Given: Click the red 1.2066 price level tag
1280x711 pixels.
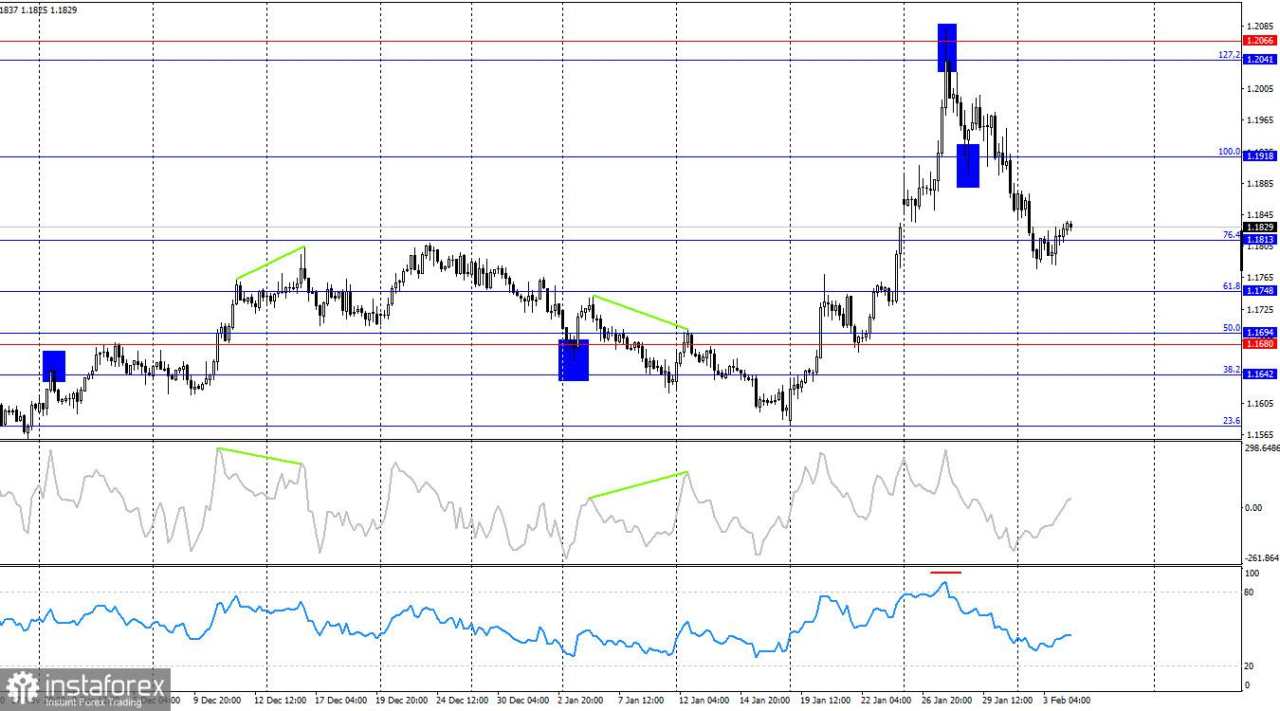Looking at the screenshot, I should click(1258, 41).
